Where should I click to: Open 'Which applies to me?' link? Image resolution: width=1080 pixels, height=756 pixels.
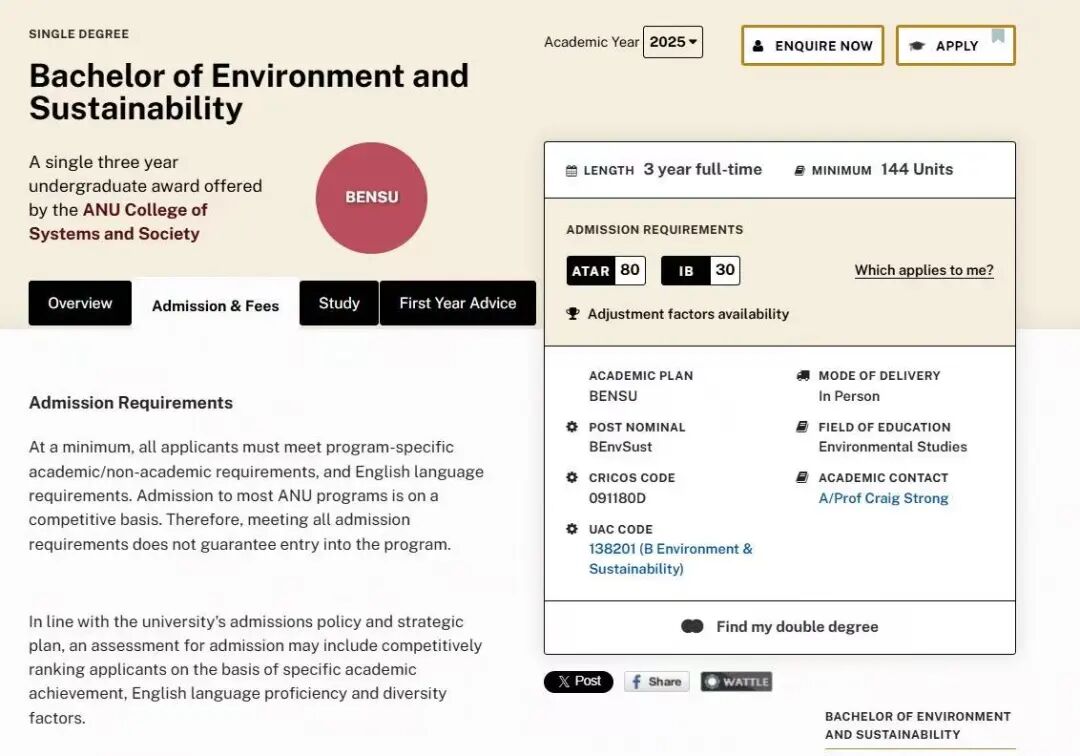click(924, 271)
